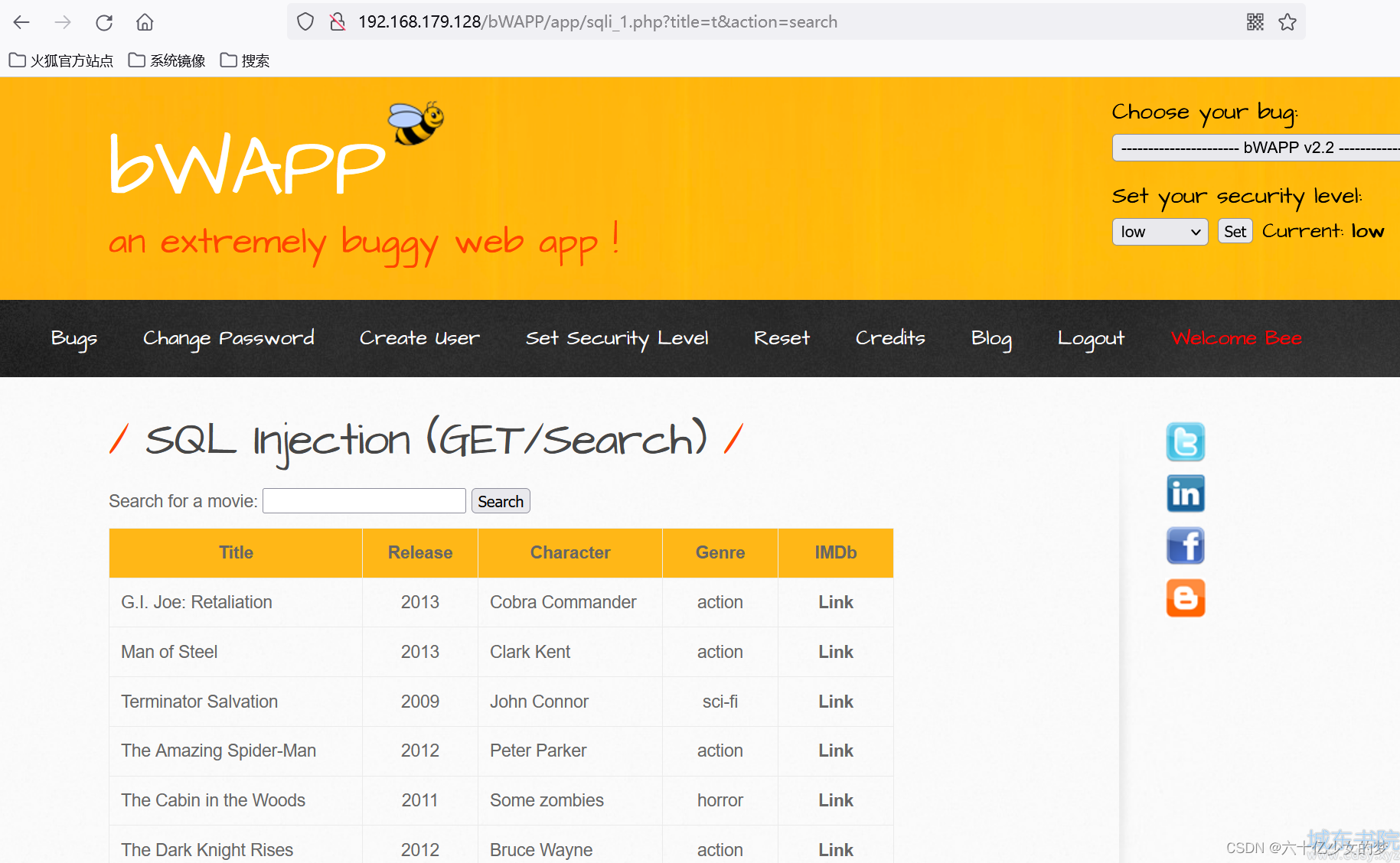
Task: Click the Title column header
Action: coord(236,553)
